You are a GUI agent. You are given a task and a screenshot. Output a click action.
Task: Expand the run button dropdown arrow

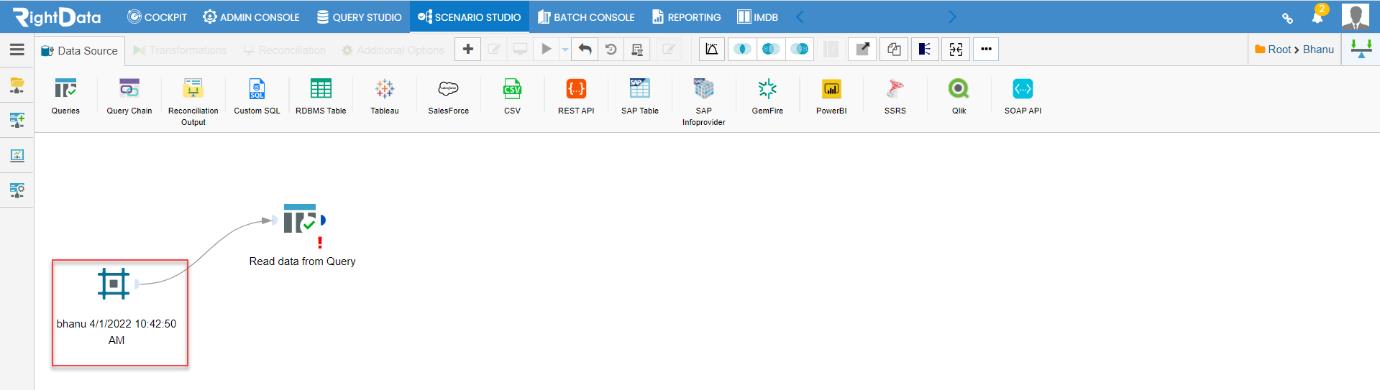pos(564,49)
